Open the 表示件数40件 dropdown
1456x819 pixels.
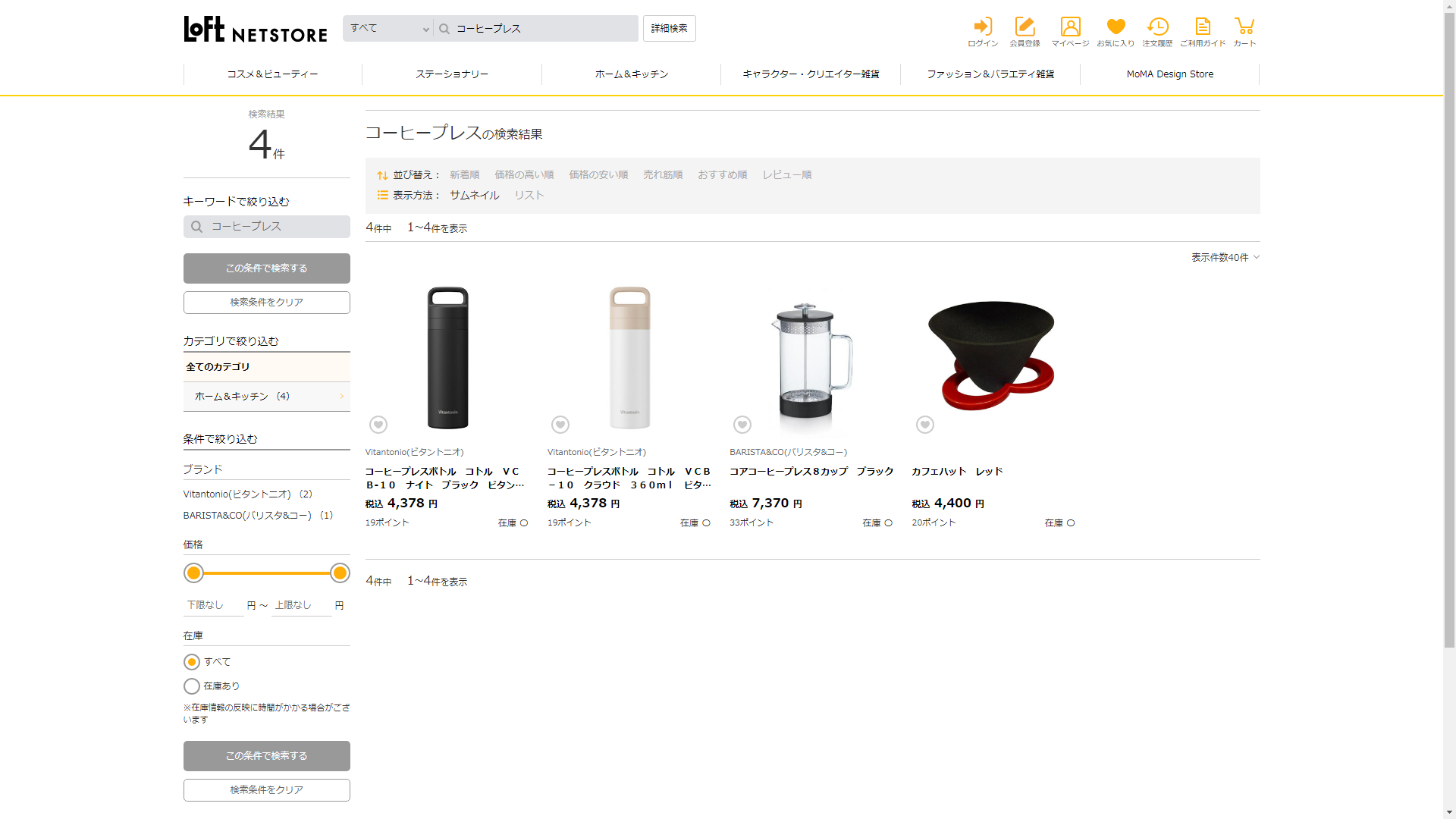[1225, 258]
